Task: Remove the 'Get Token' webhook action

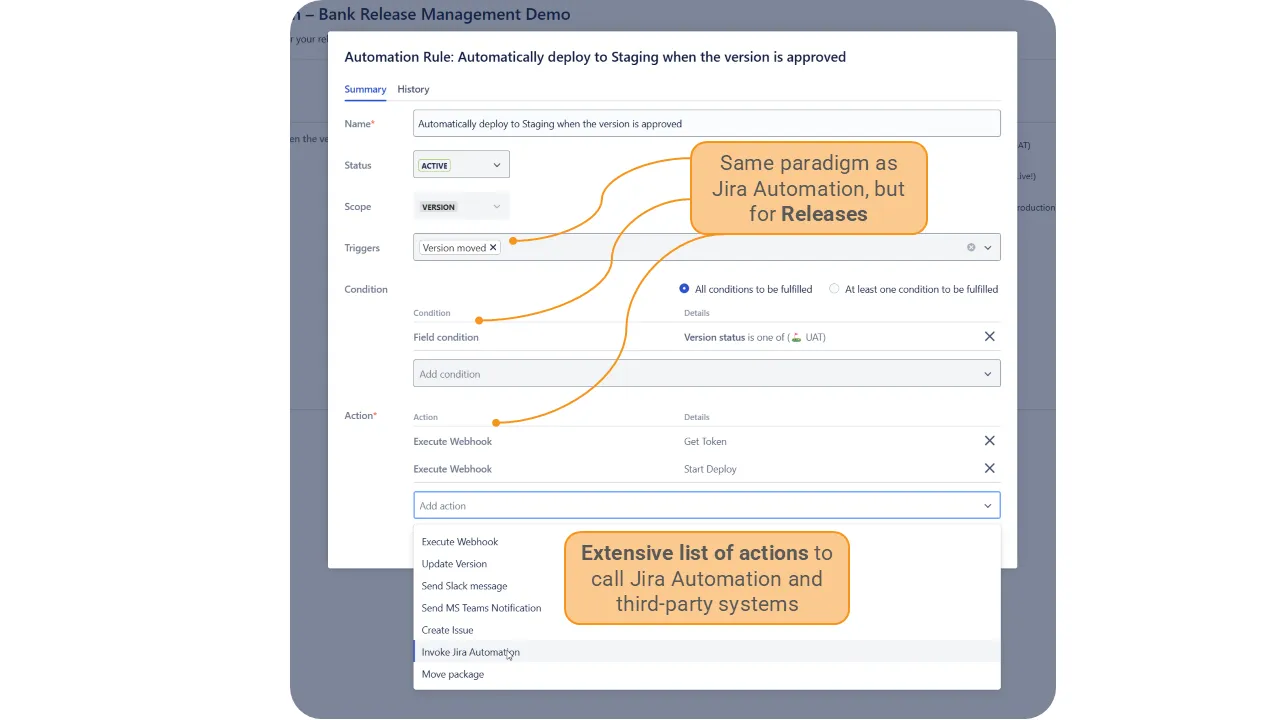Action: pyautogui.click(x=989, y=441)
